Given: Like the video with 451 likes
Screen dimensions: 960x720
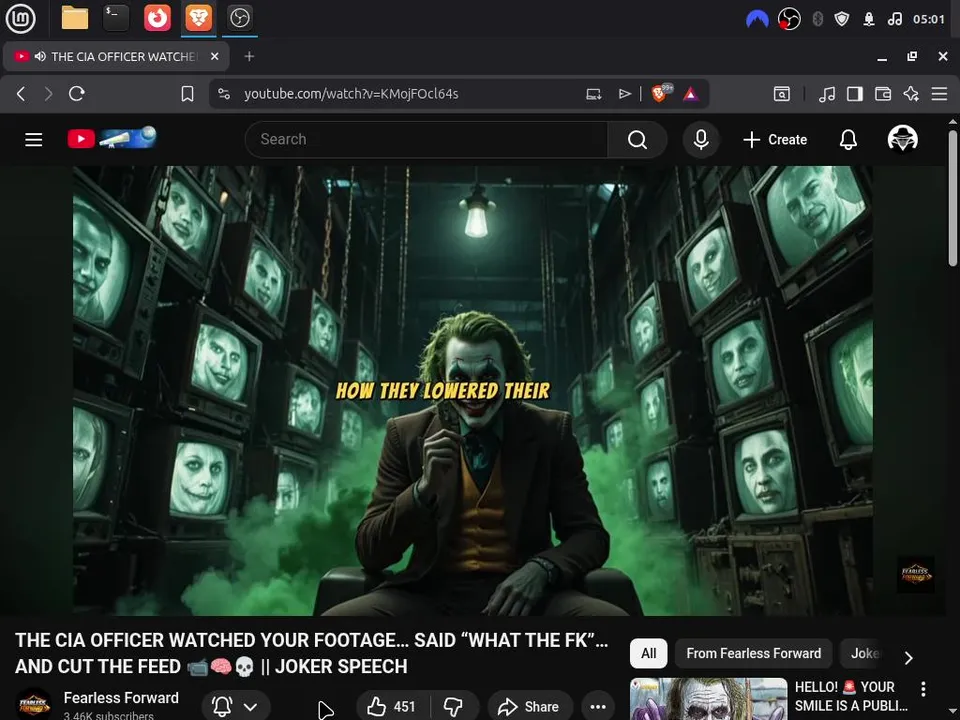Looking at the screenshot, I should pos(392,707).
